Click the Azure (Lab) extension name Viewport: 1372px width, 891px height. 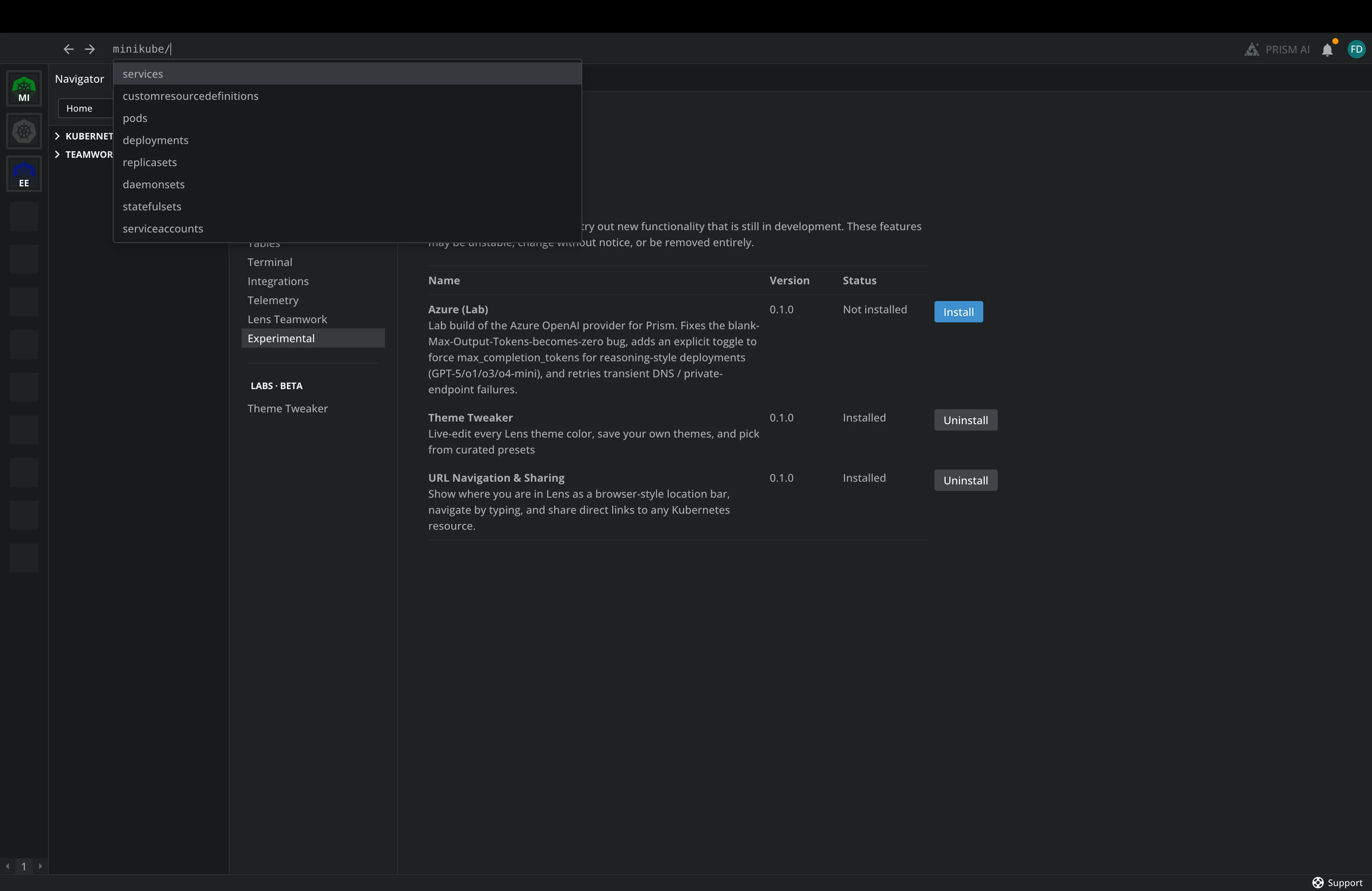pyautogui.click(x=458, y=309)
